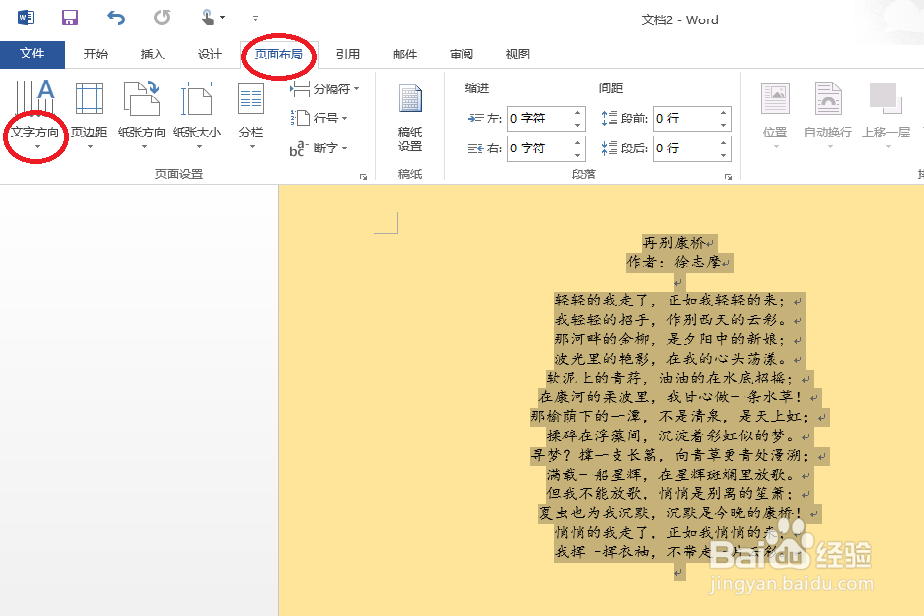Switch to the 审阅 tab

click(461, 54)
